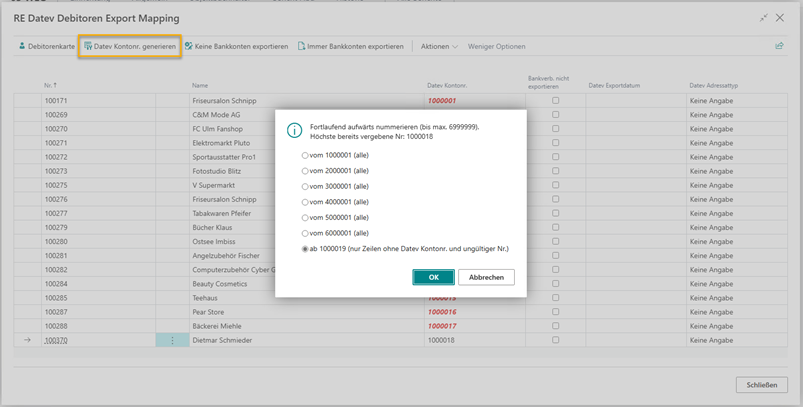Screen dimensions: 803x407
Task: Click Weniger Optionen in the toolbar
Action: (x=496, y=47)
